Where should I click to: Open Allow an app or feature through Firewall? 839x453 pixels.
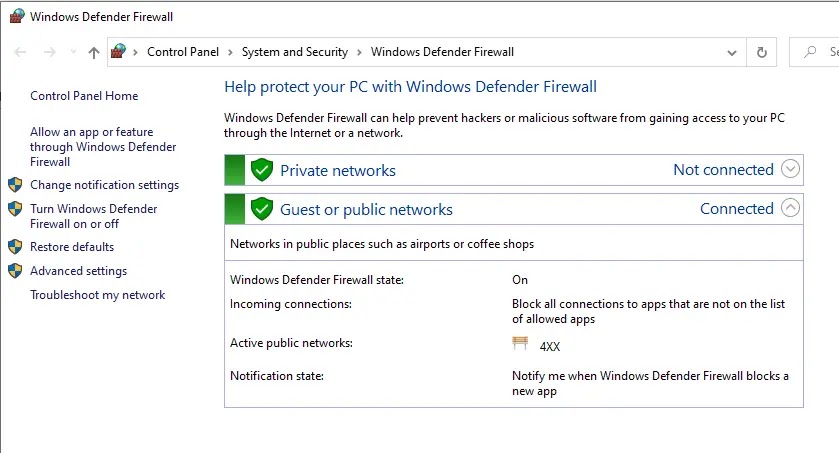pyautogui.click(x=103, y=147)
